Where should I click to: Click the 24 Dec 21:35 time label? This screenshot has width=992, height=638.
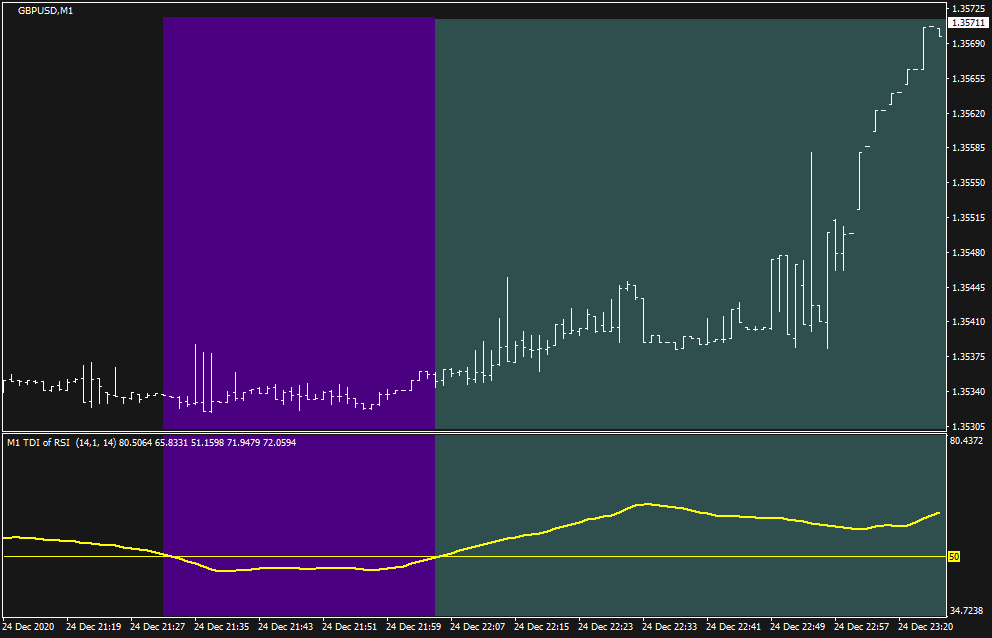point(221,627)
